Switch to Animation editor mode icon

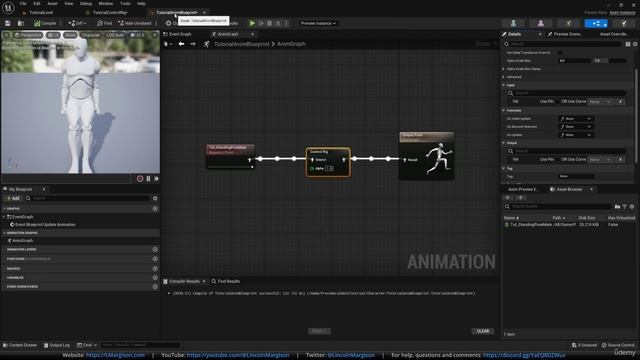[x=568, y=23]
